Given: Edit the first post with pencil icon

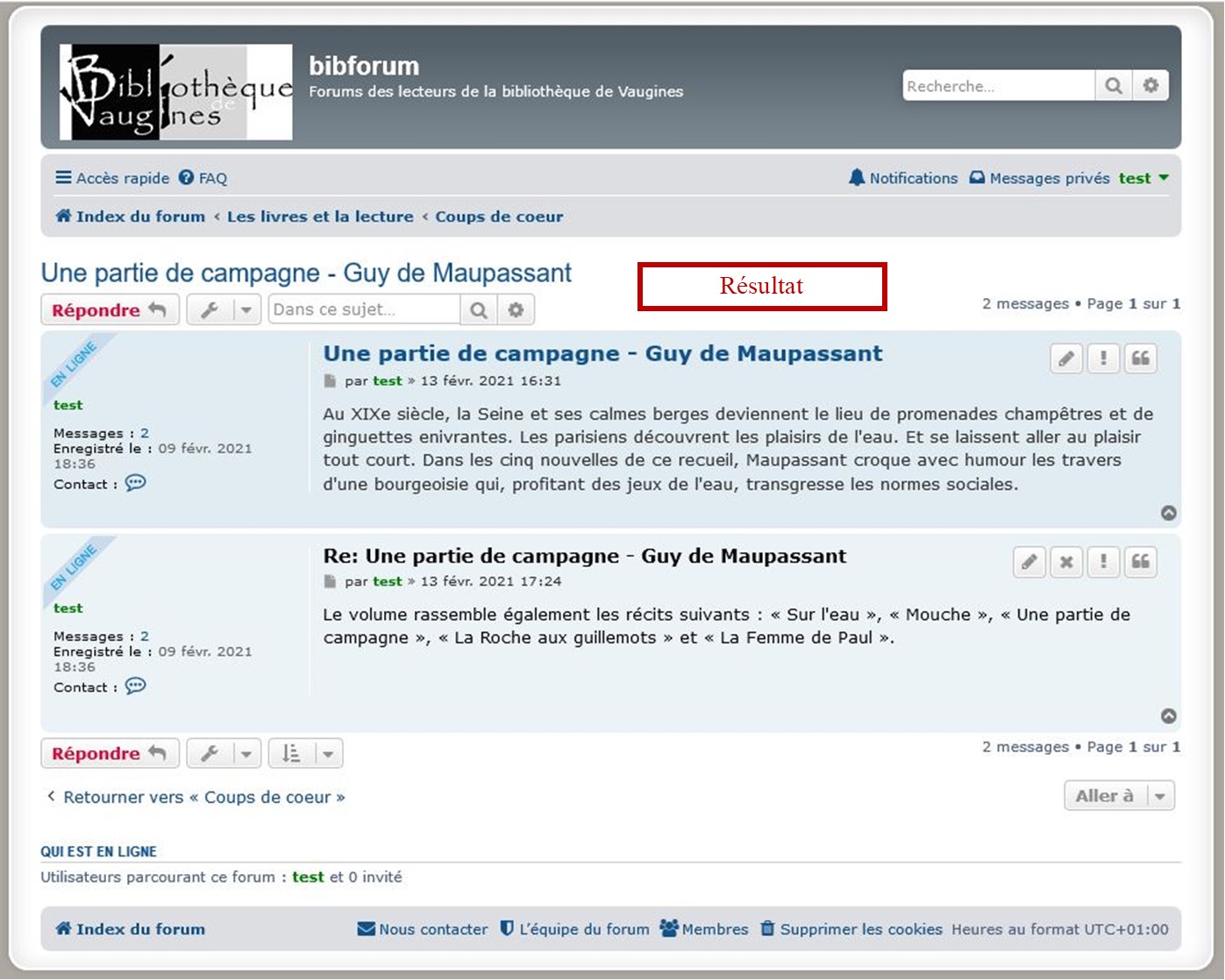Looking at the screenshot, I should pos(1066,359).
